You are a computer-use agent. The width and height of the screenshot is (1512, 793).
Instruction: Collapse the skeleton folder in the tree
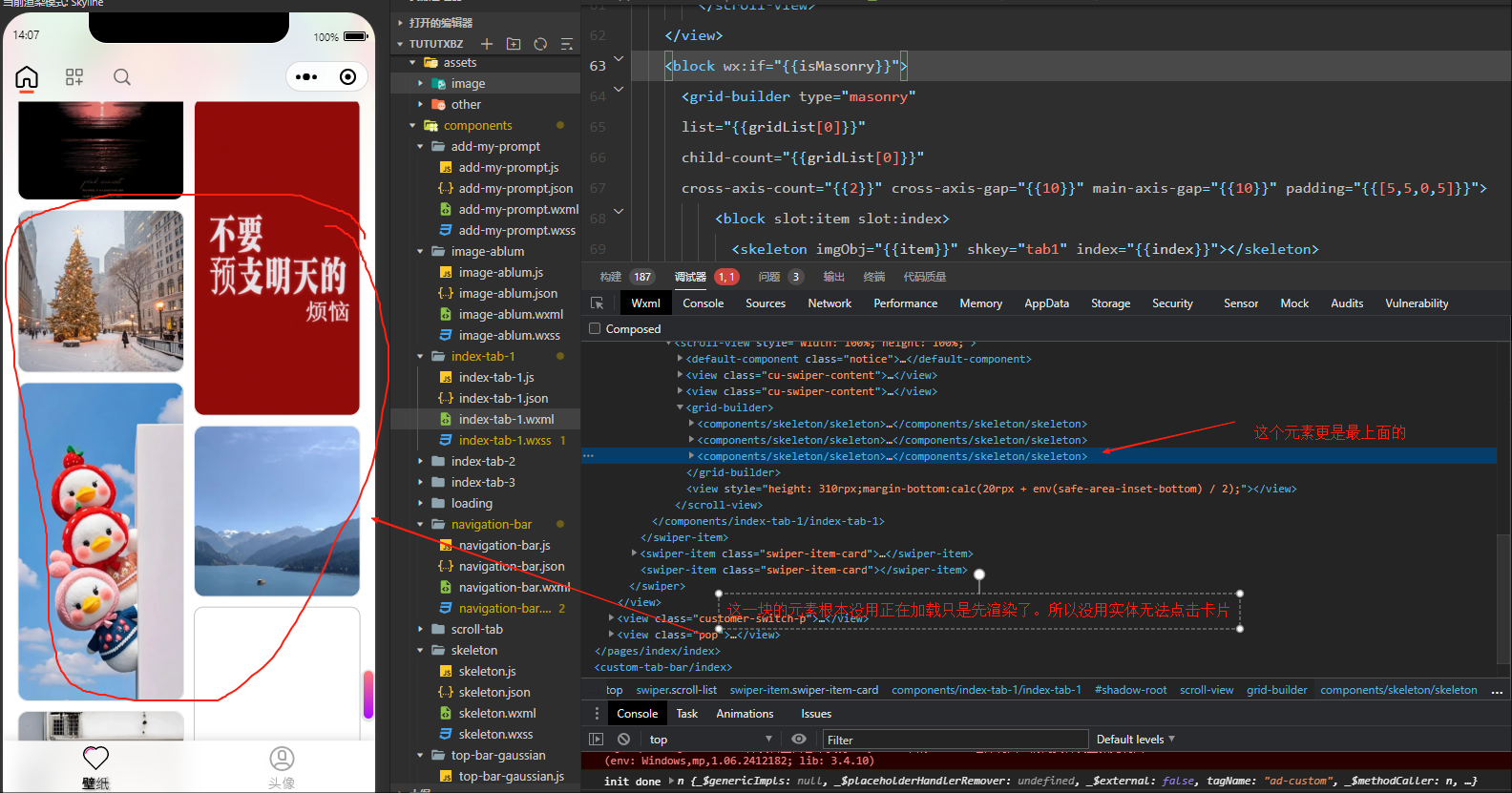pos(474,651)
